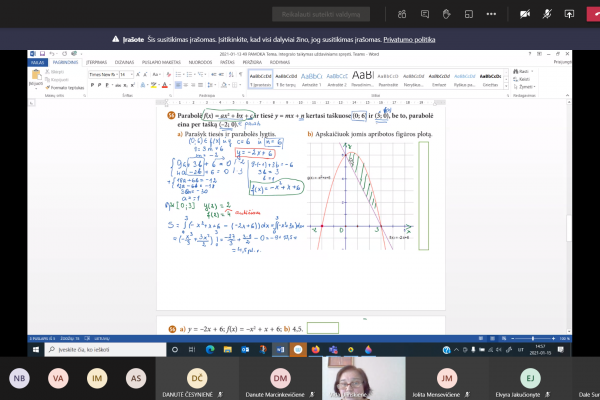The height and width of the screenshot is (400, 600).
Task: Click the Windows Start button
Action: click(36, 349)
